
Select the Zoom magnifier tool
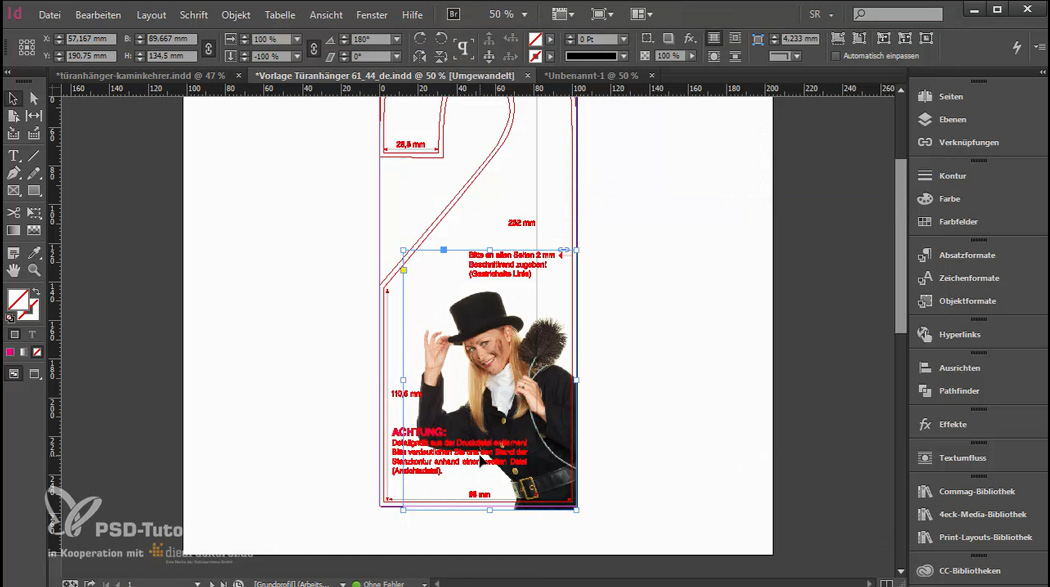[x=33, y=270]
